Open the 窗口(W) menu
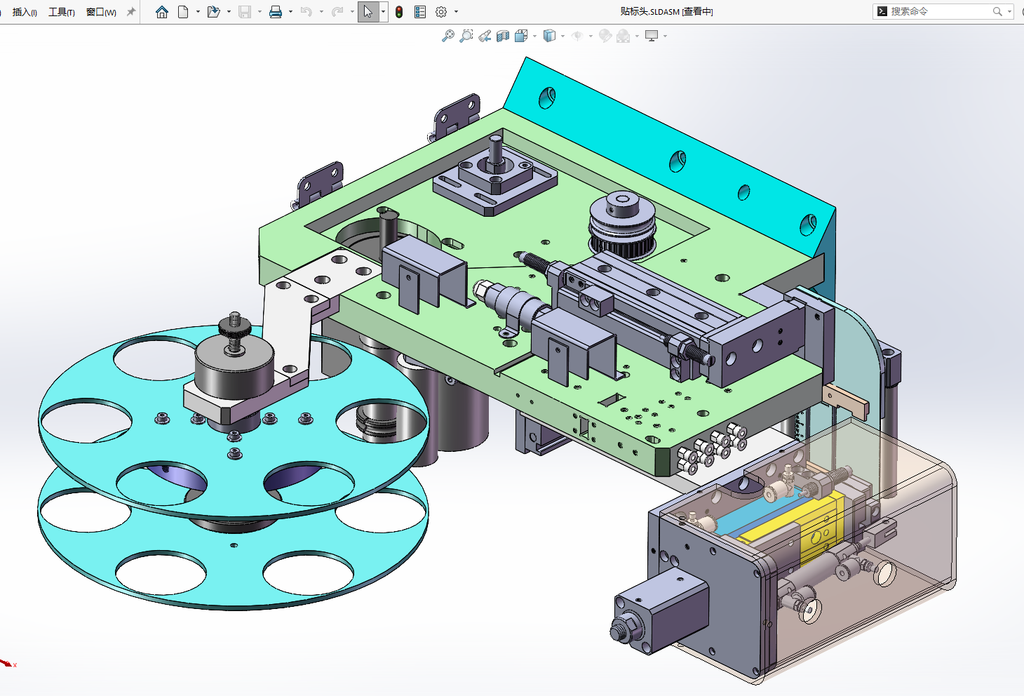 [101, 12]
